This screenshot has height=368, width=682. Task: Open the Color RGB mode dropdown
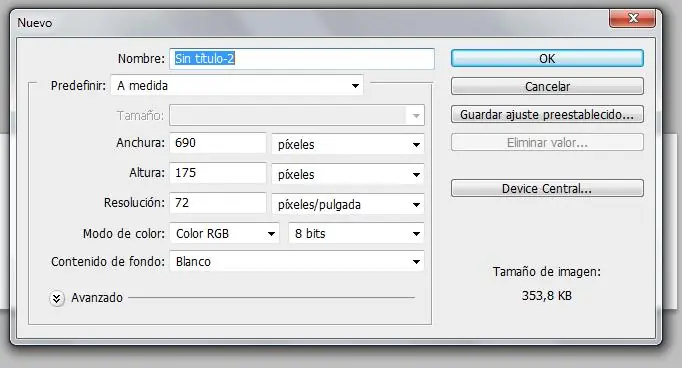click(224, 234)
